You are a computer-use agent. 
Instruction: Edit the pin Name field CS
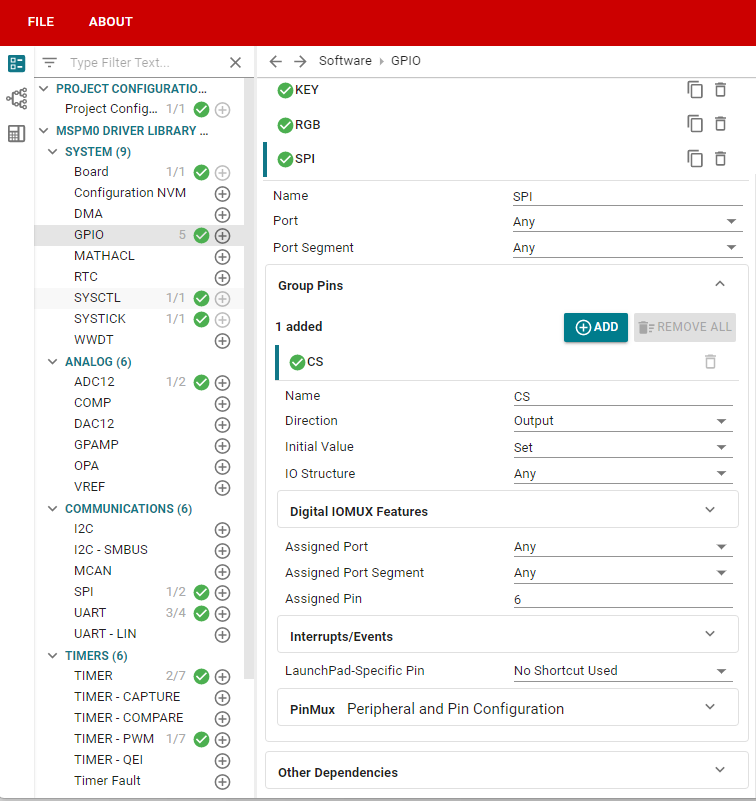coord(623,397)
